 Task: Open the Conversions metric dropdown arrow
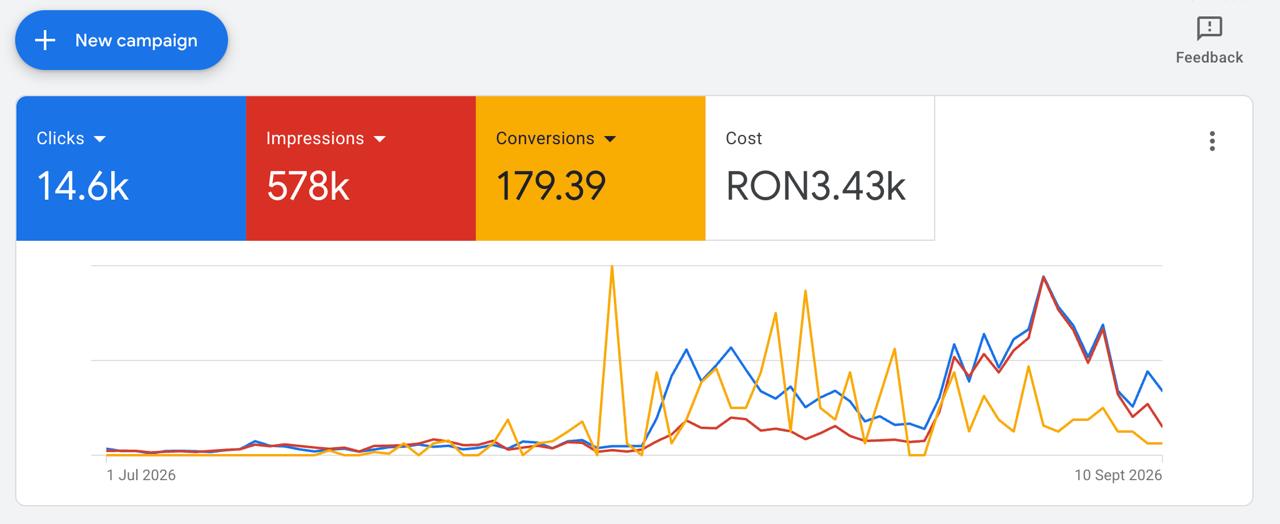(x=610, y=139)
